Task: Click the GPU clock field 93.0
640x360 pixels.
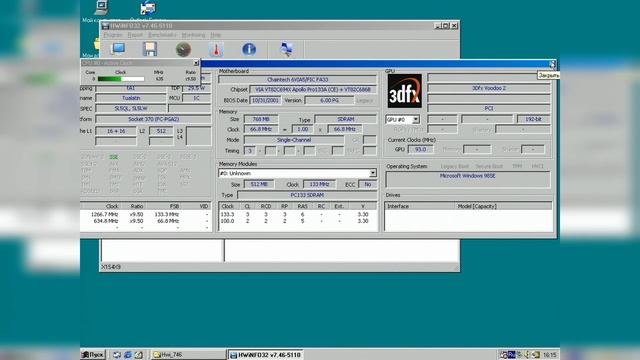Action: click(x=420, y=149)
